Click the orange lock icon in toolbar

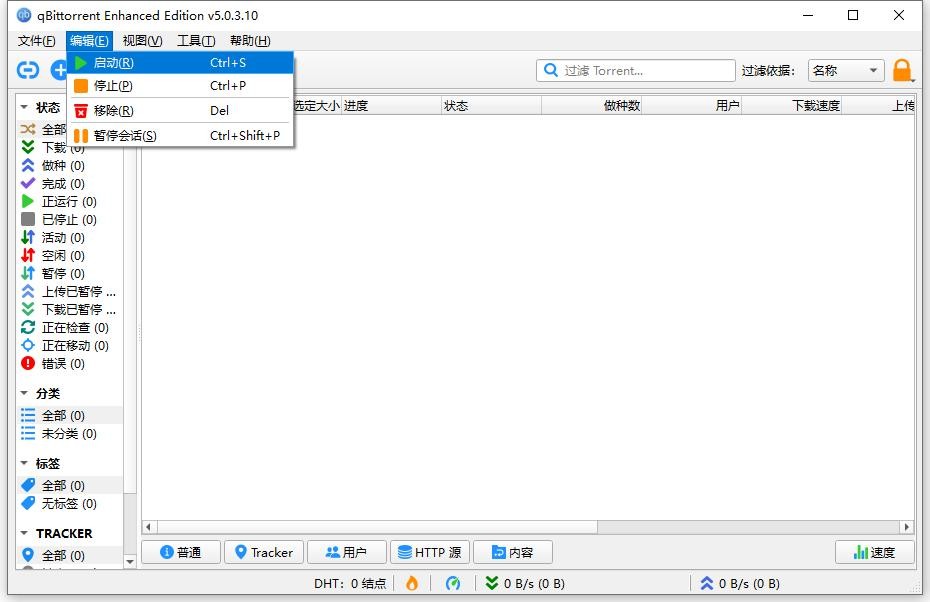pyautogui.click(x=902, y=70)
